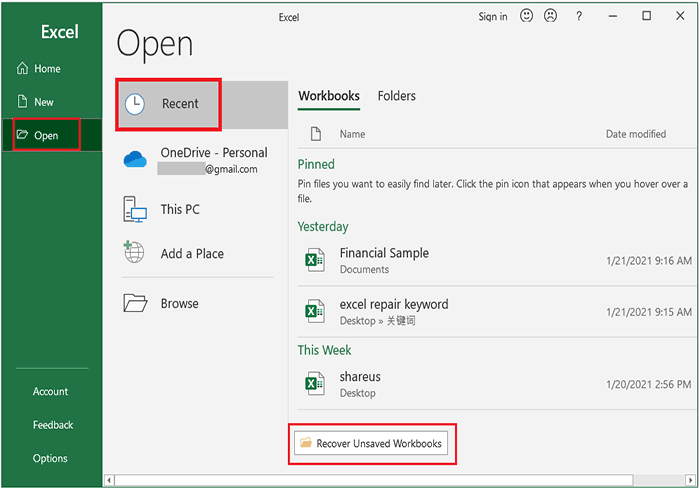Click the Browse folder icon
The width and height of the screenshot is (700, 490).
(x=135, y=303)
